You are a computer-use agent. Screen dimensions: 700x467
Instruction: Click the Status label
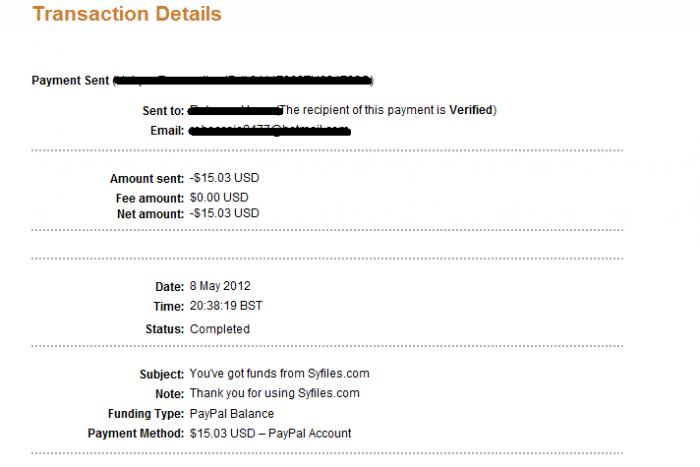(165, 329)
